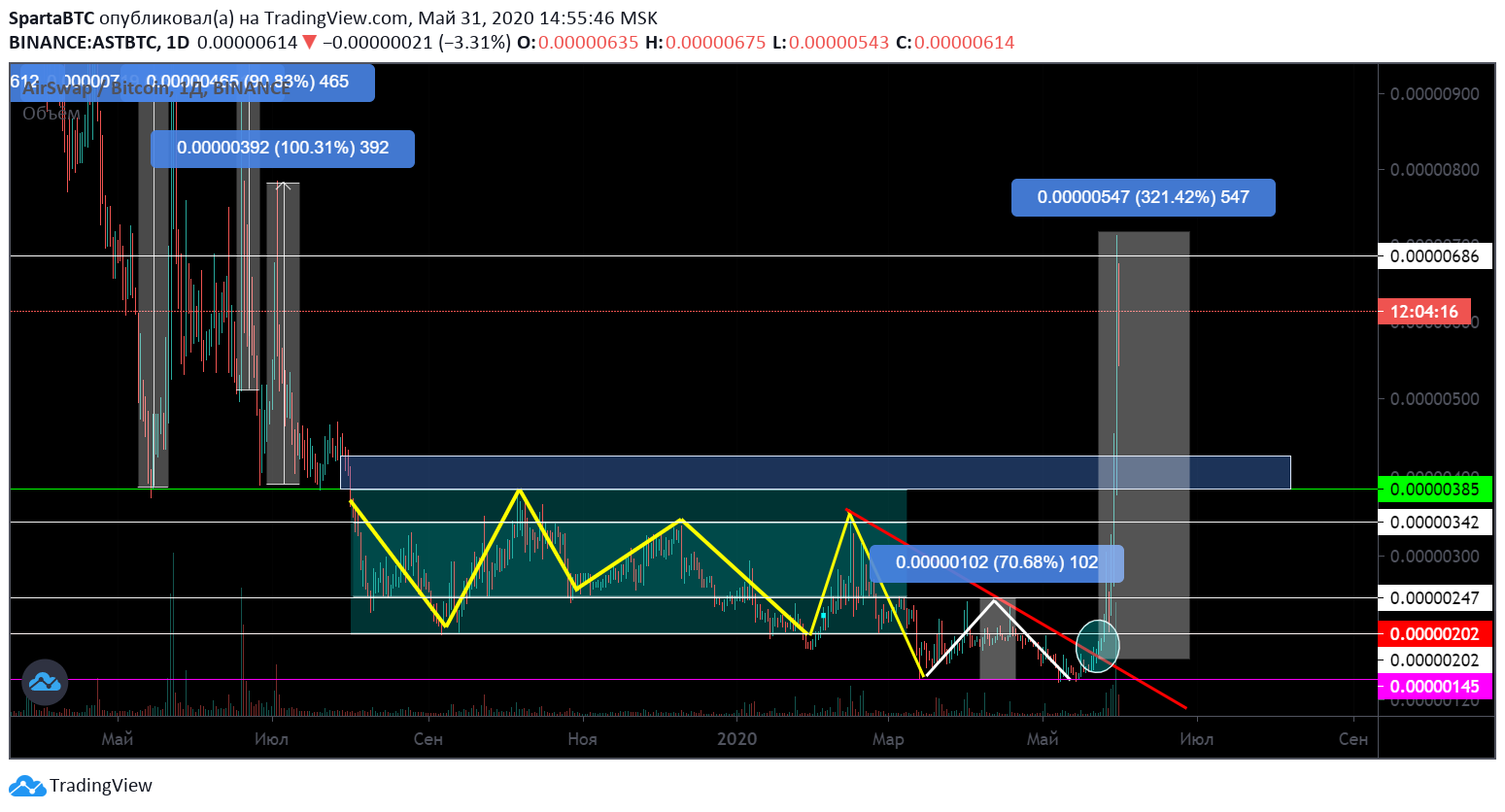Click the close value C:0.00000614
1505x812 pixels.
click(x=955, y=42)
